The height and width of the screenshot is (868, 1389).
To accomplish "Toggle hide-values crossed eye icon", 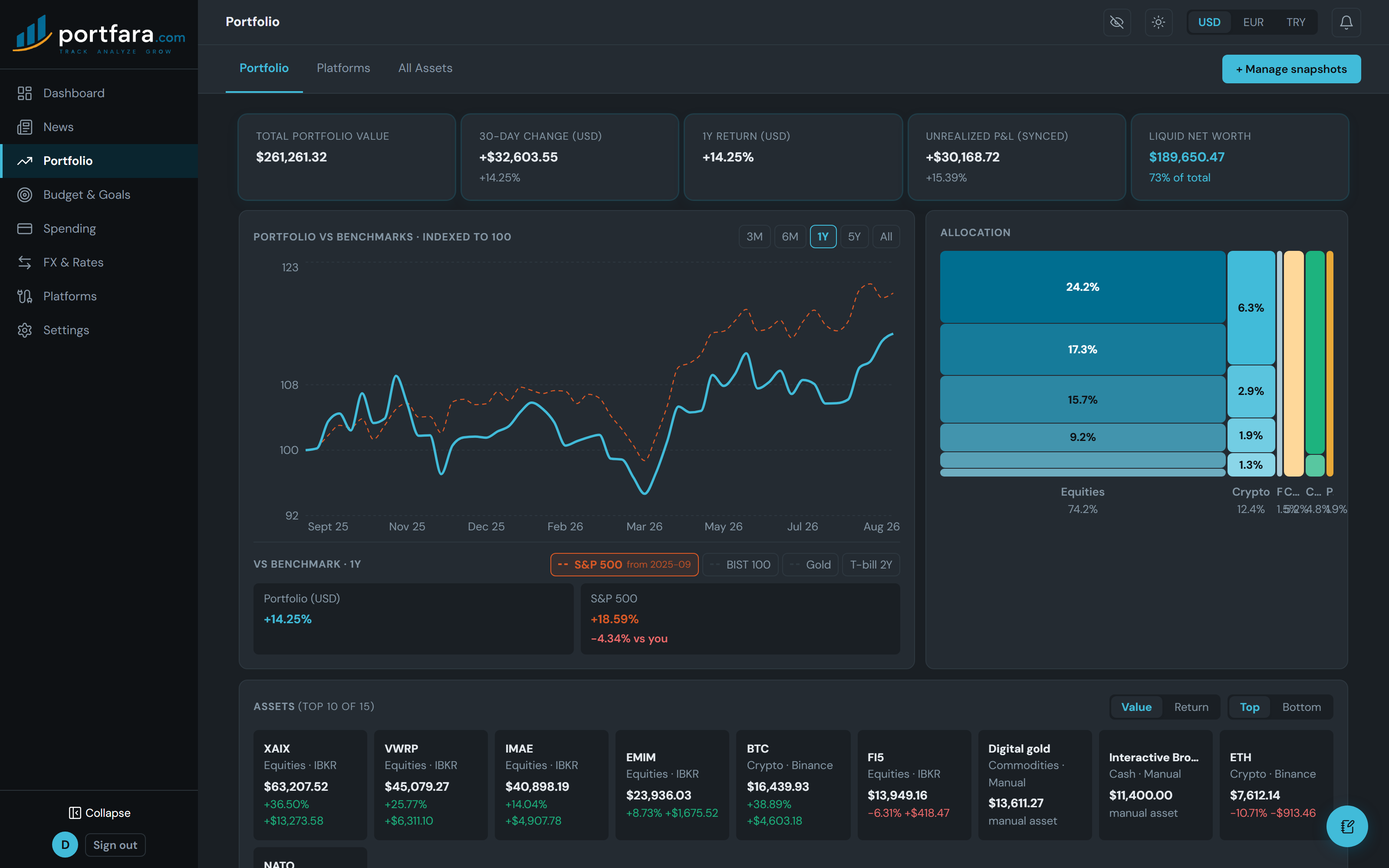I will point(1117,23).
